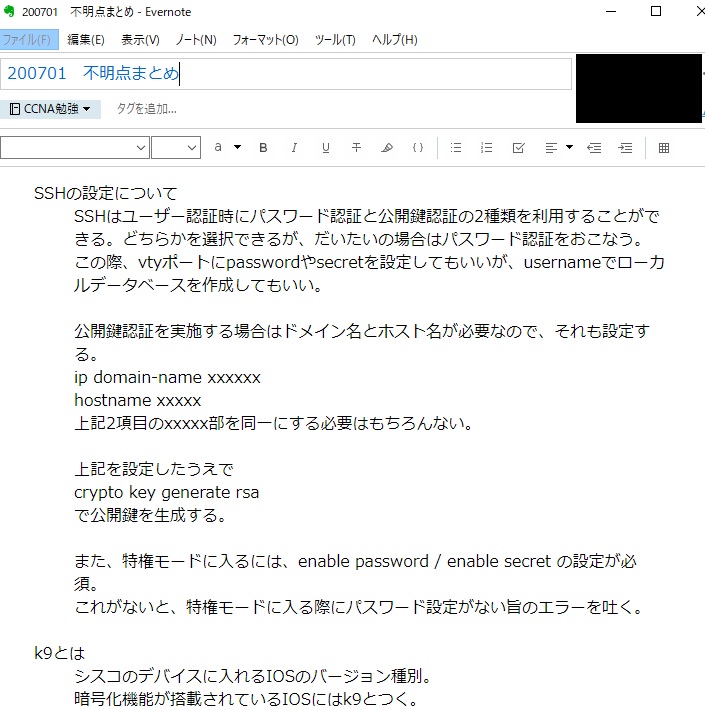Insert a table
The width and height of the screenshot is (705, 710).
click(664, 148)
